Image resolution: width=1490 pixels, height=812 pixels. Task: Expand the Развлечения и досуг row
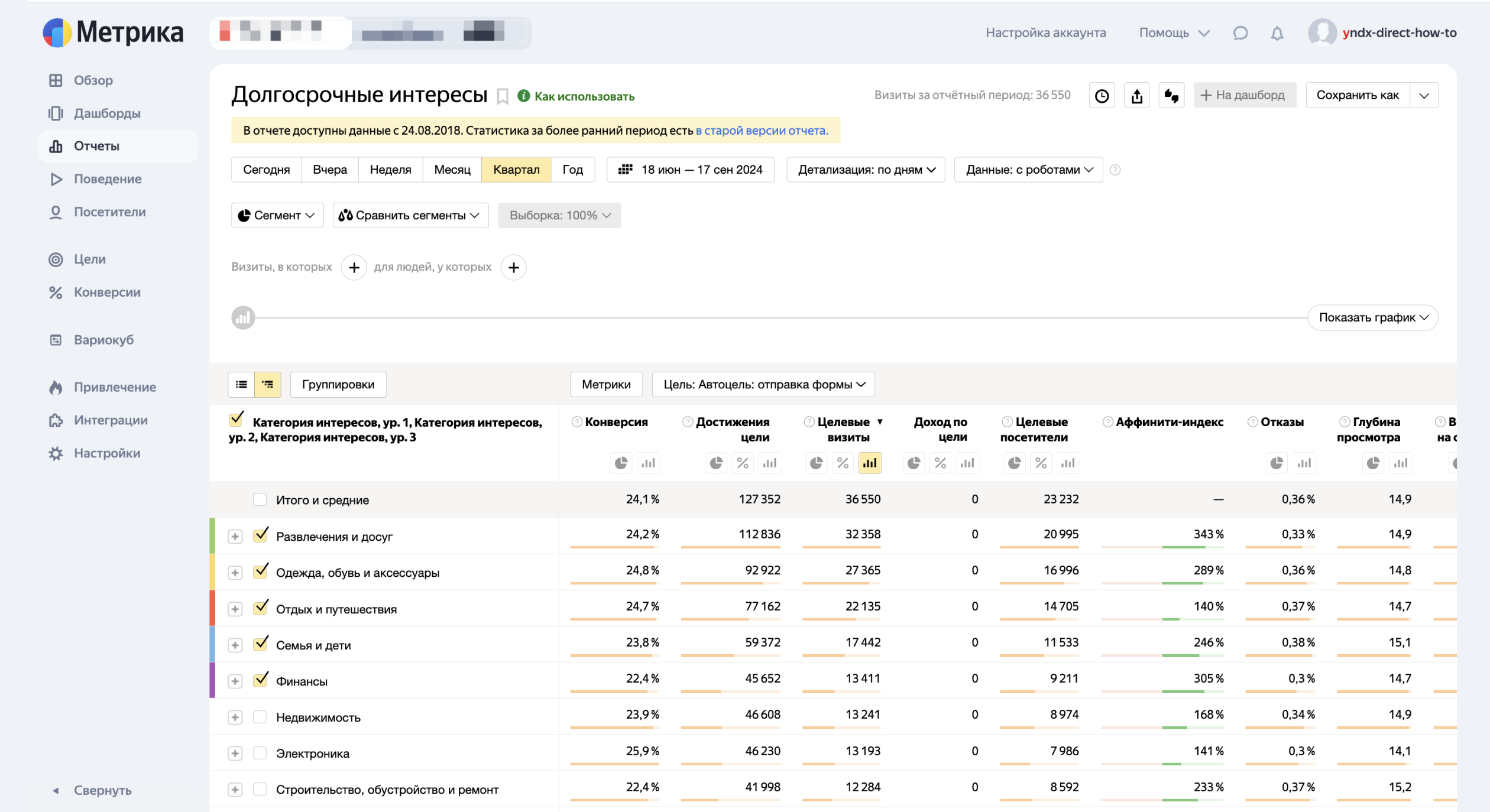tap(235, 537)
